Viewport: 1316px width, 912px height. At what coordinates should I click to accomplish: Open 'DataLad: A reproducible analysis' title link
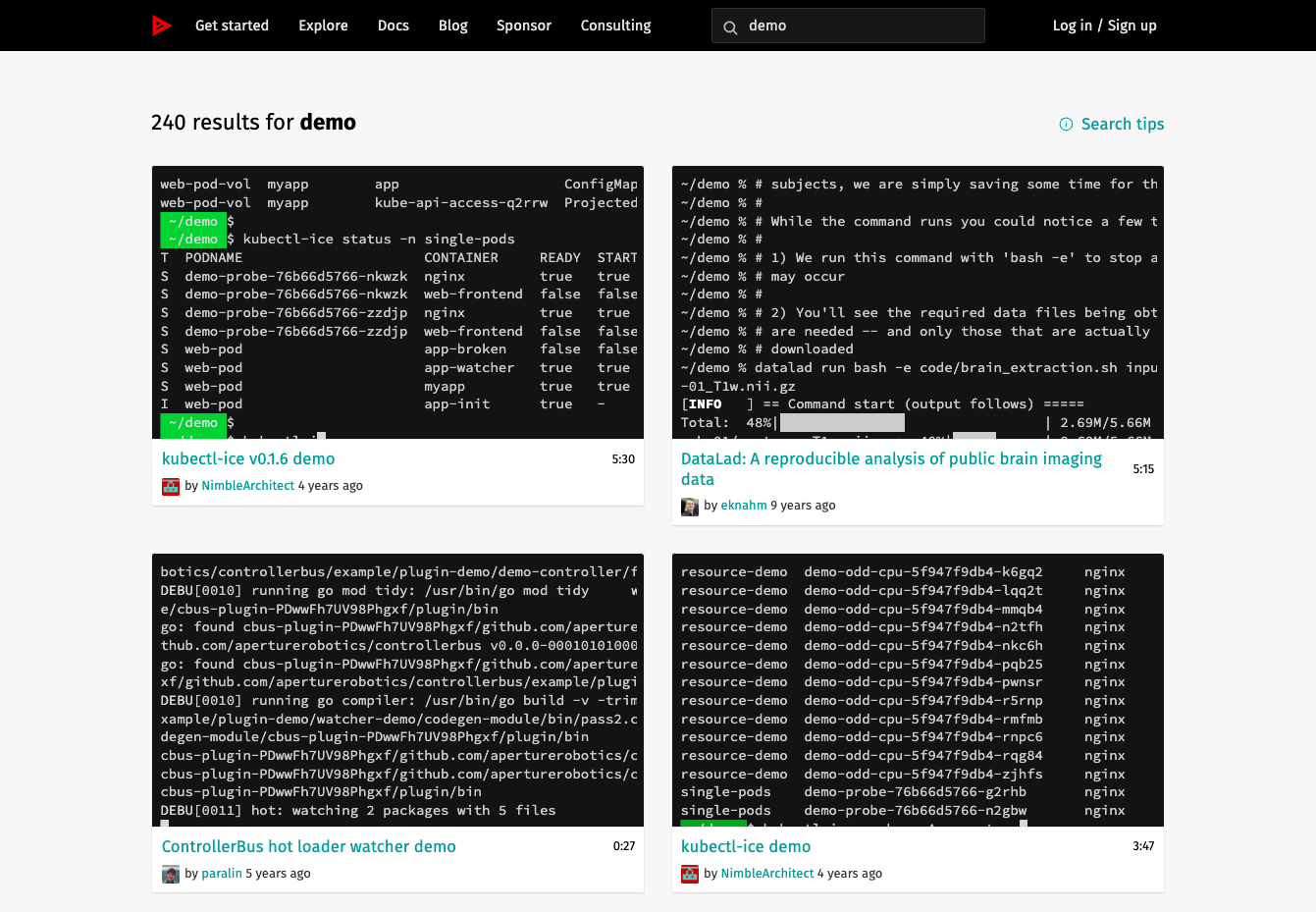pyautogui.click(x=891, y=469)
